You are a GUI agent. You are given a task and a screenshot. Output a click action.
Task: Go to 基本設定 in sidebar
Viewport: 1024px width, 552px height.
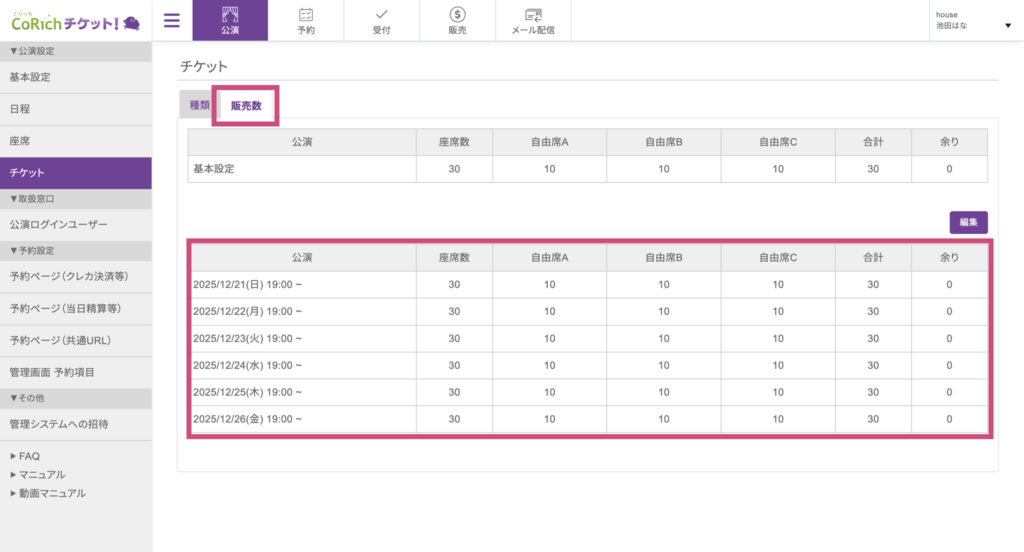pyautogui.click(x=30, y=77)
